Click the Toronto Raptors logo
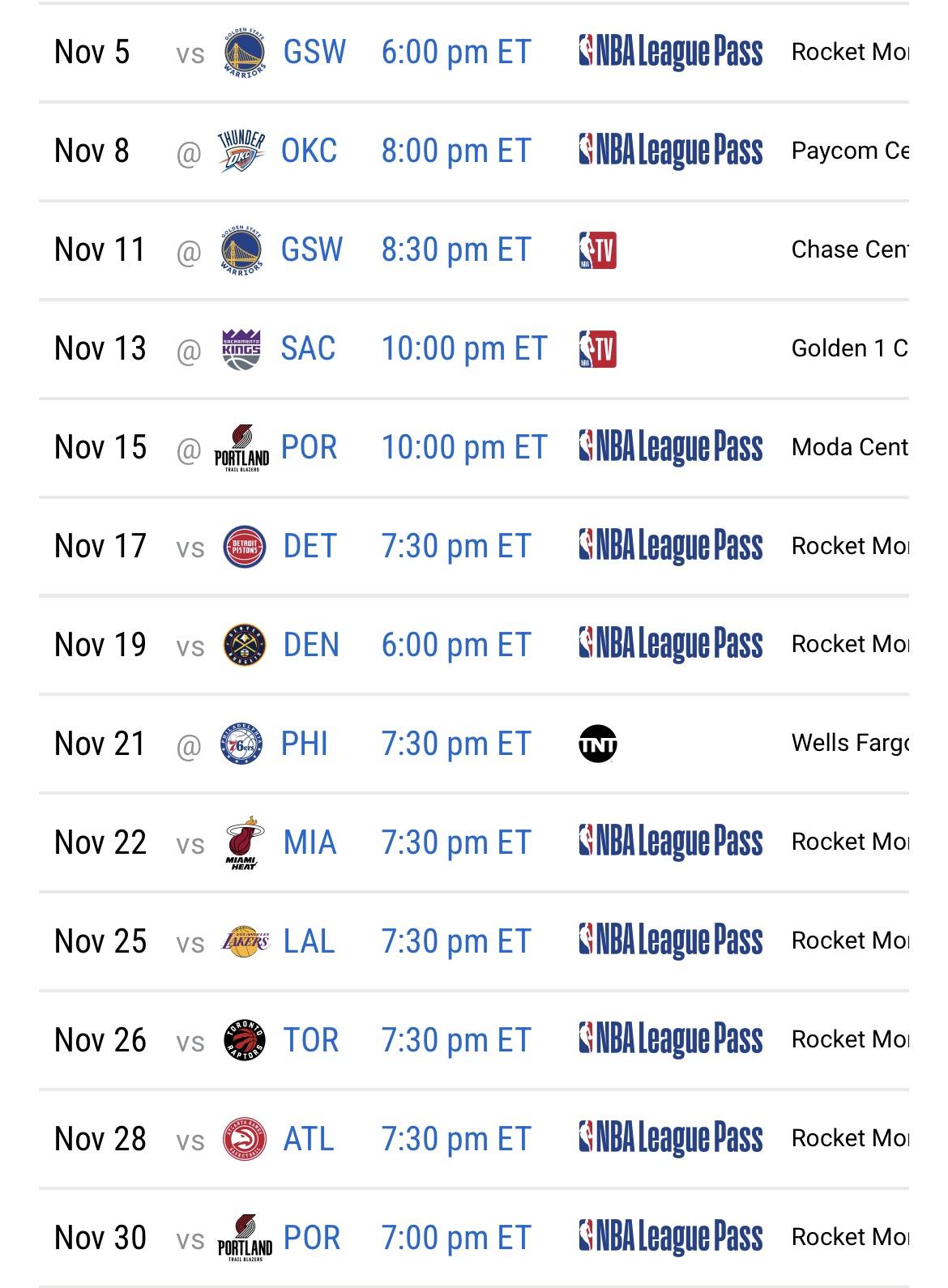 244,1041
